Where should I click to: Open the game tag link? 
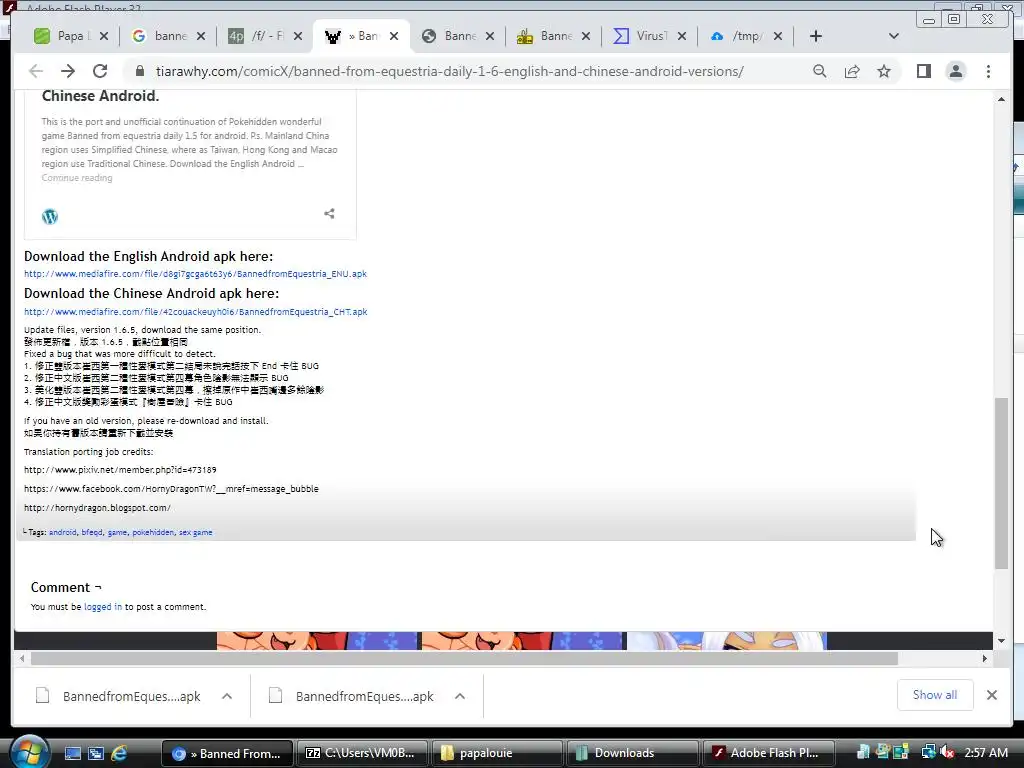click(x=118, y=532)
